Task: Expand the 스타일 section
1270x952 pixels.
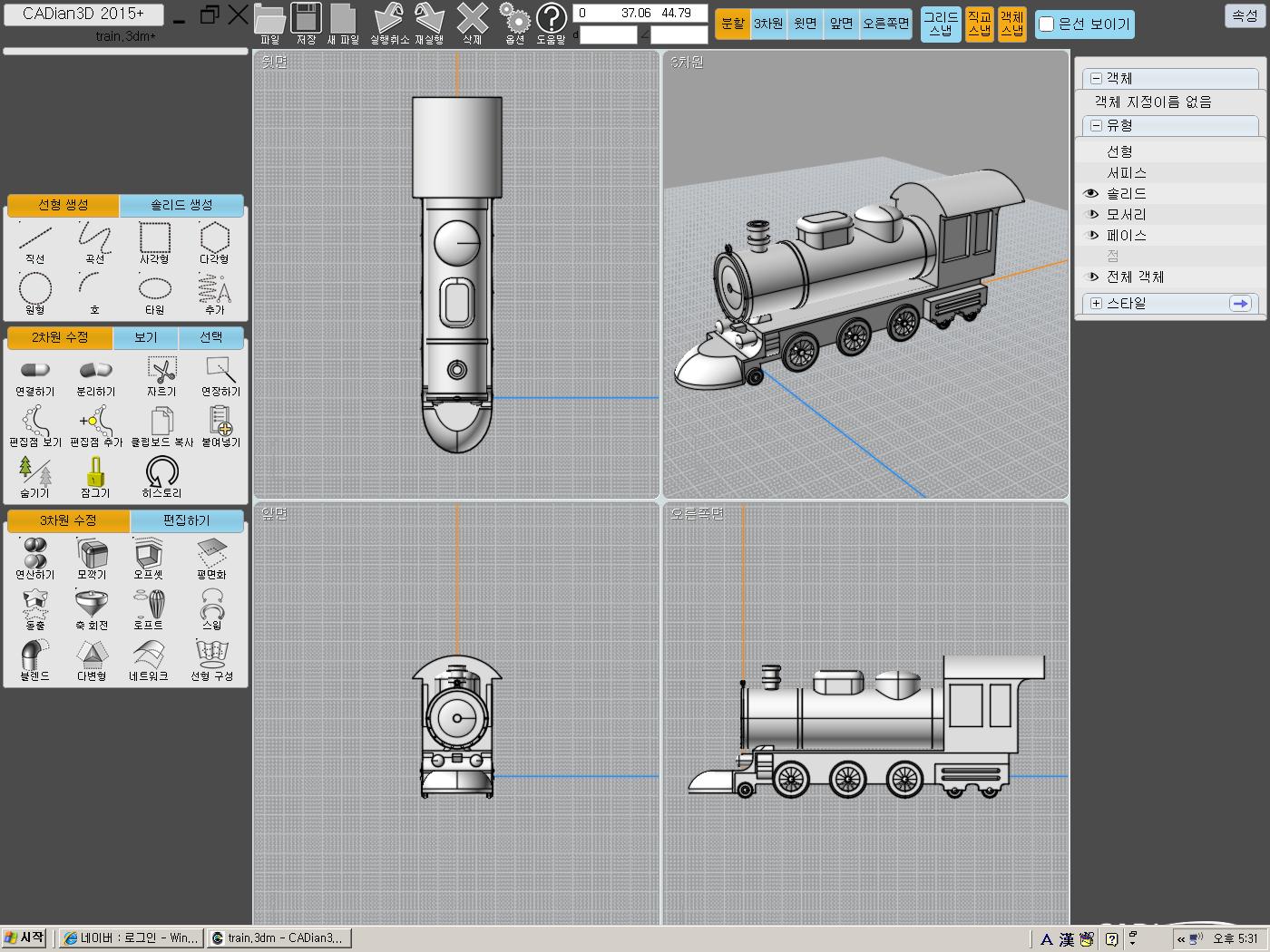Action: [x=1096, y=304]
